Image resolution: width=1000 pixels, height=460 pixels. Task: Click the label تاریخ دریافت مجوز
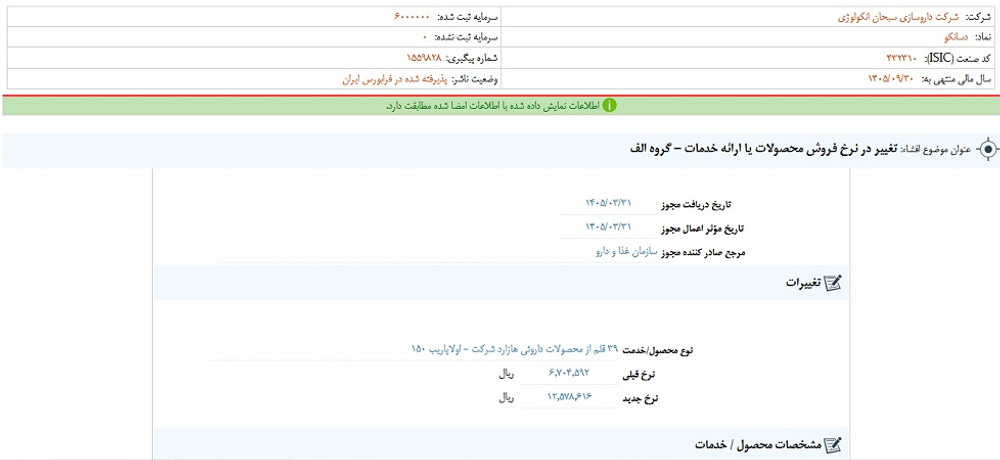[x=698, y=205]
